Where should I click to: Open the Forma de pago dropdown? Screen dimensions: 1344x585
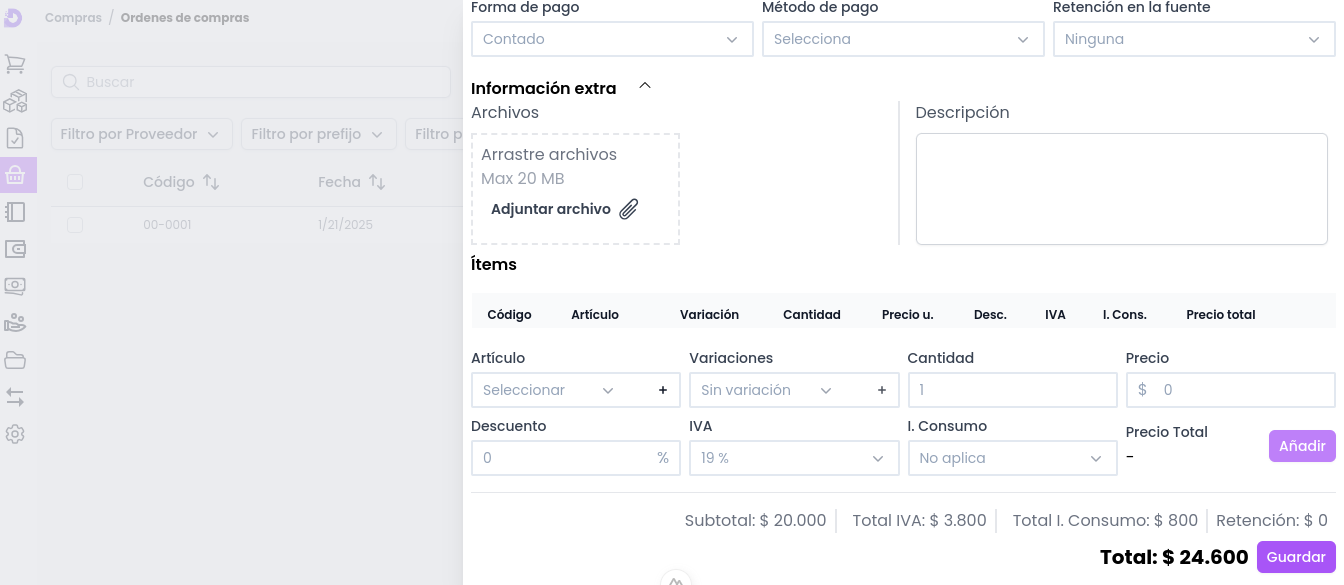pyautogui.click(x=611, y=39)
